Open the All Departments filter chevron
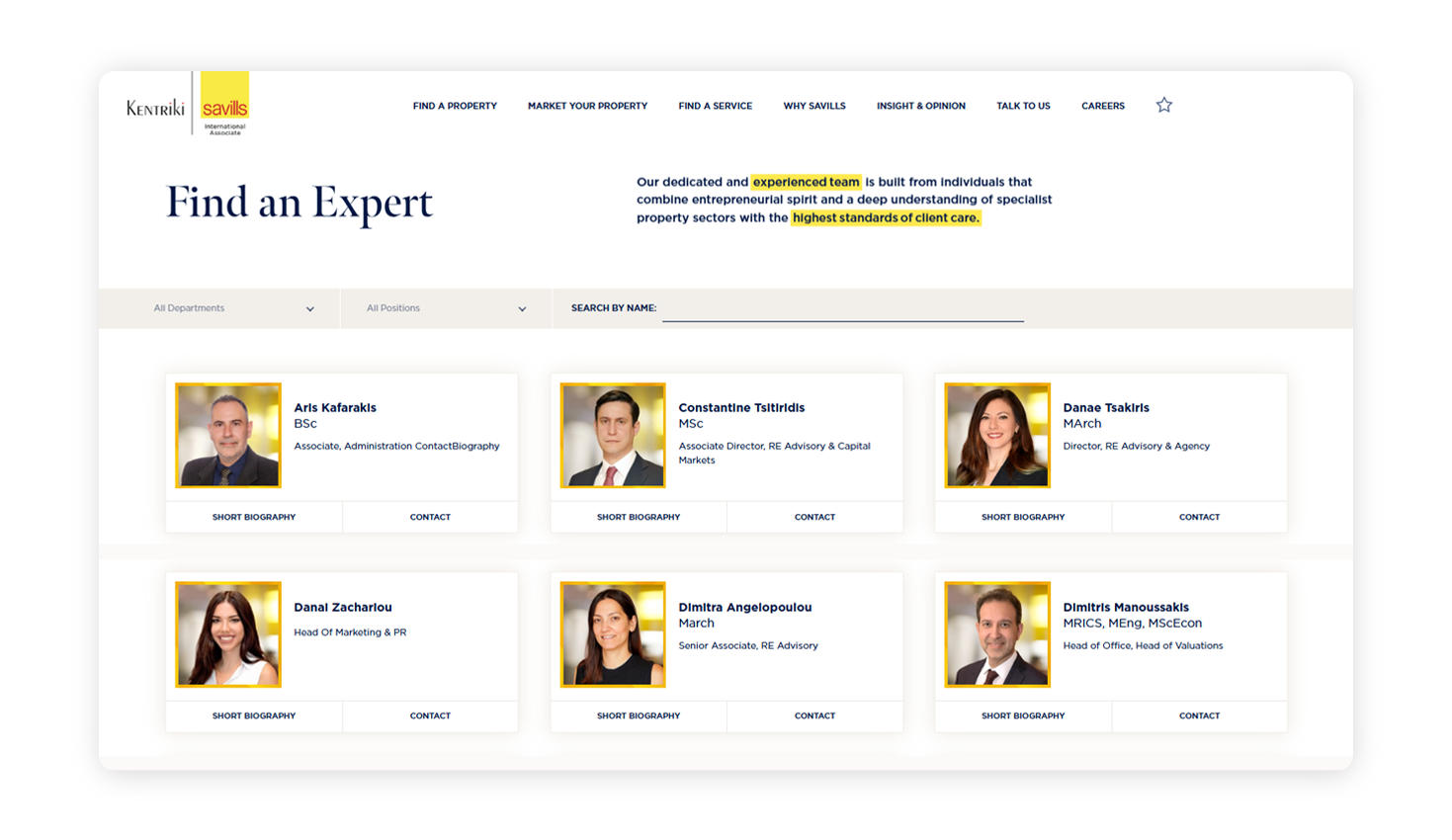The height and width of the screenshot is (840, 1452). (x=309, y=307)
